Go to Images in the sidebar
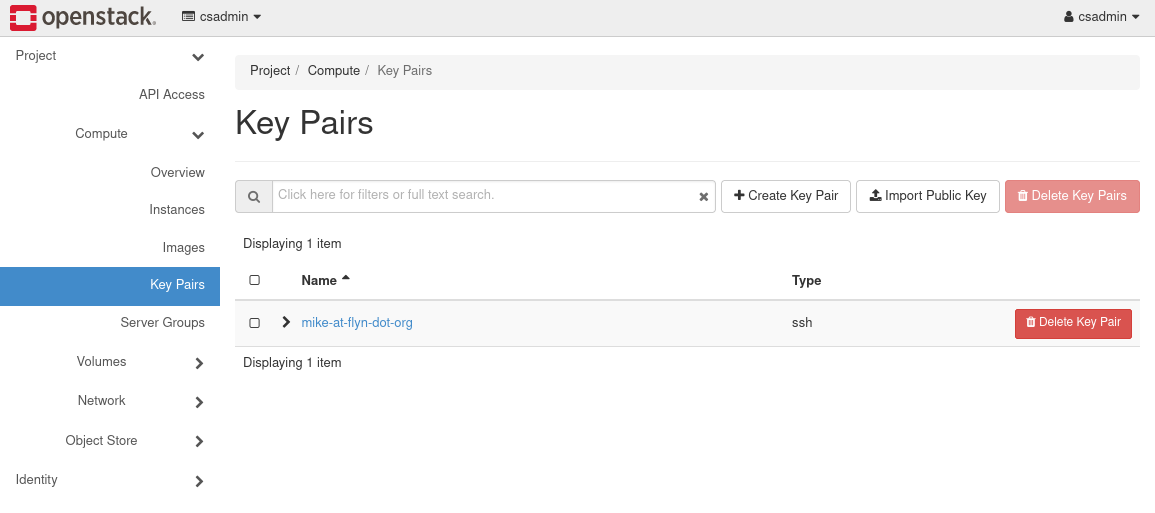The width and height of the screenshot is (1155, 513). [x=183, y=248]
